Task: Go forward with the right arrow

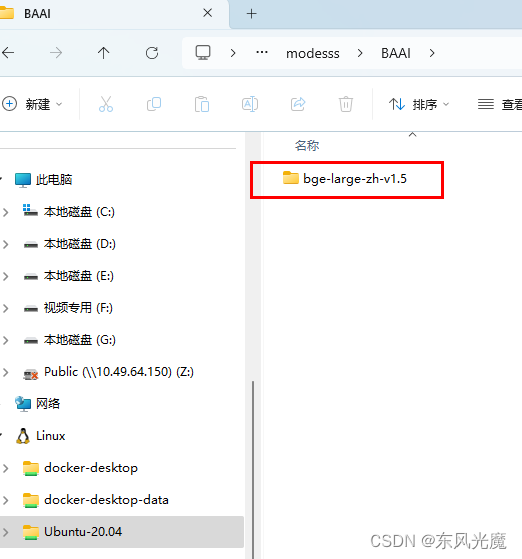Action: click(56, 53)
